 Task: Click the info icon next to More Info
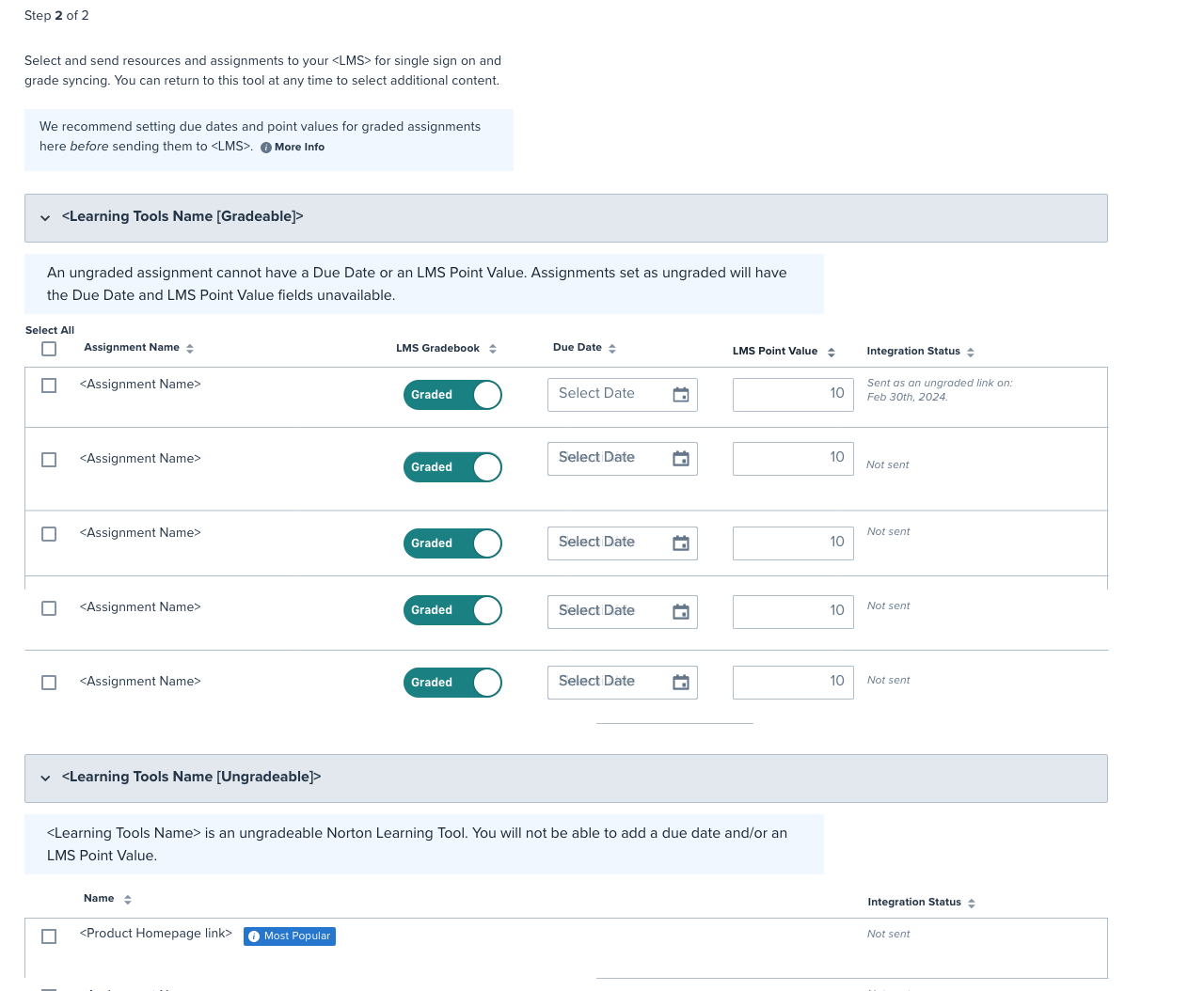265,147
